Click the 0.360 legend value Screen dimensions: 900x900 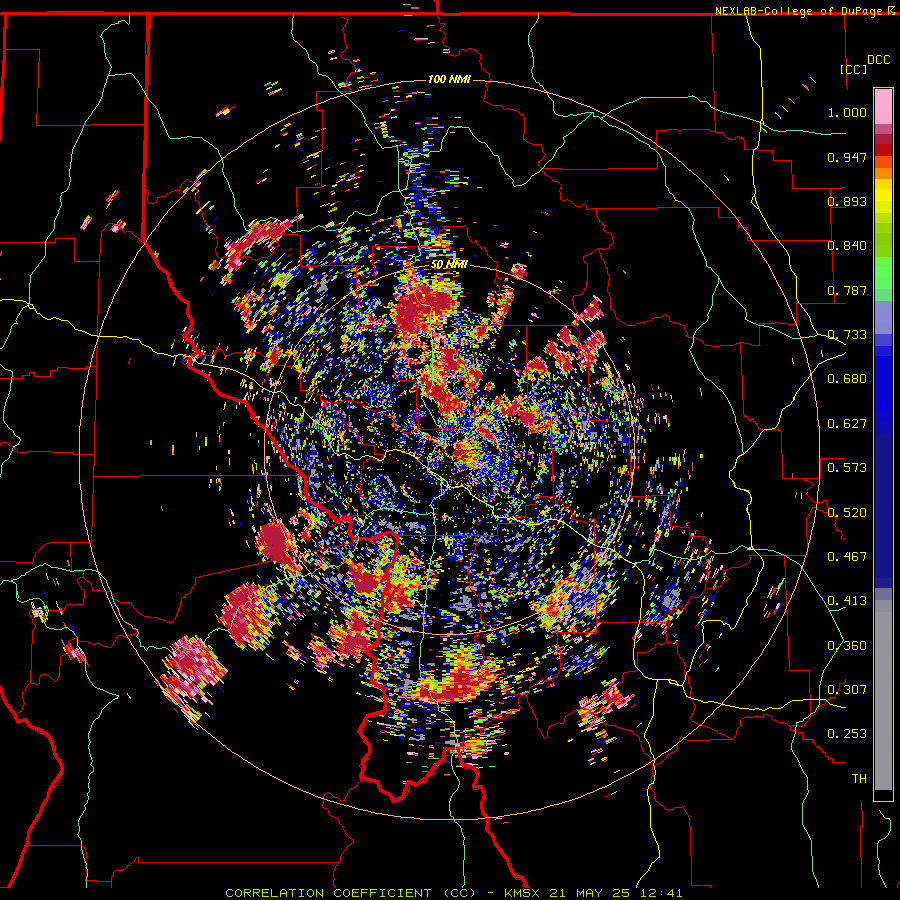(847, 646)
